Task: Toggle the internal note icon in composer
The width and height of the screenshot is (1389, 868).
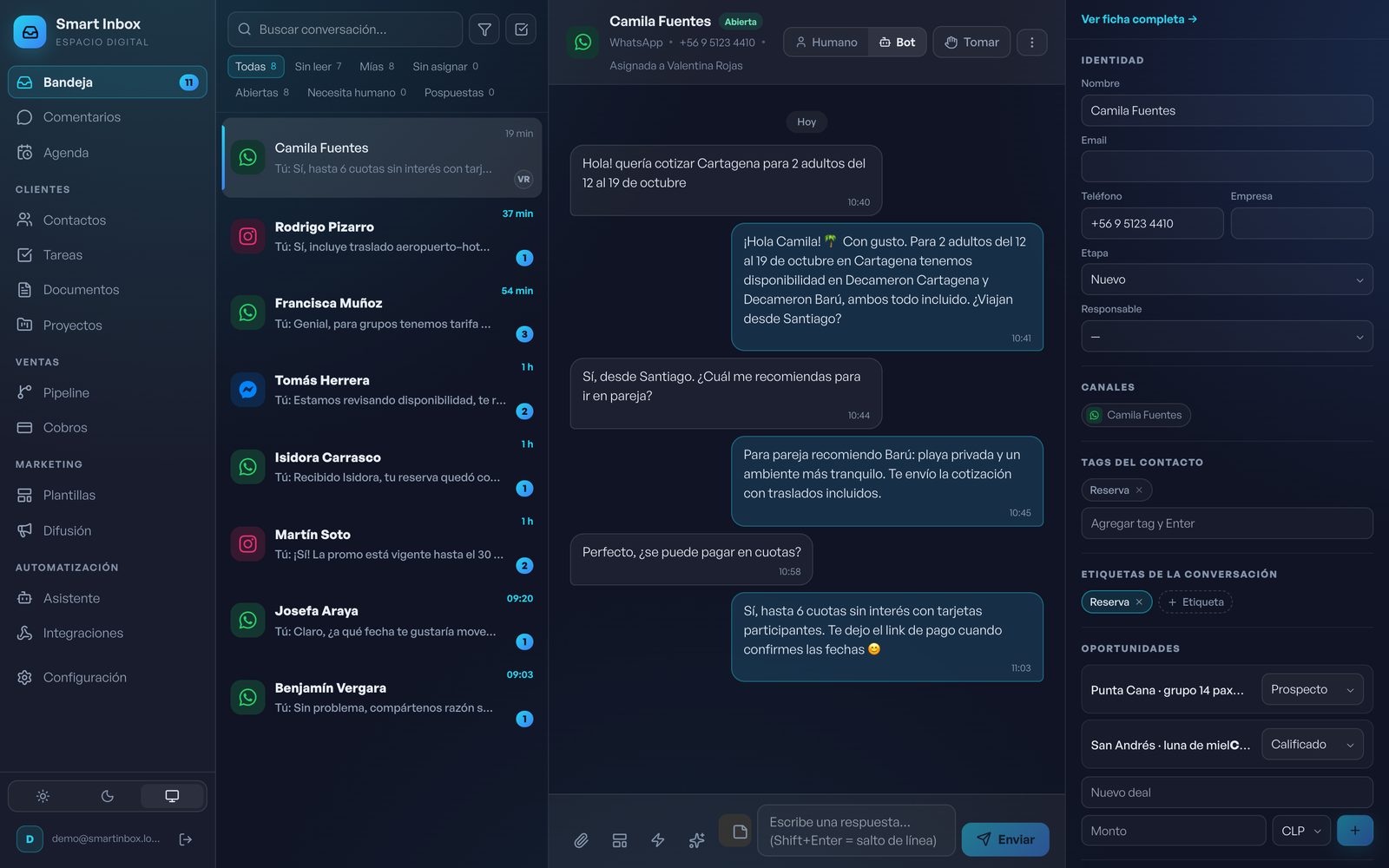Action: 736,832
